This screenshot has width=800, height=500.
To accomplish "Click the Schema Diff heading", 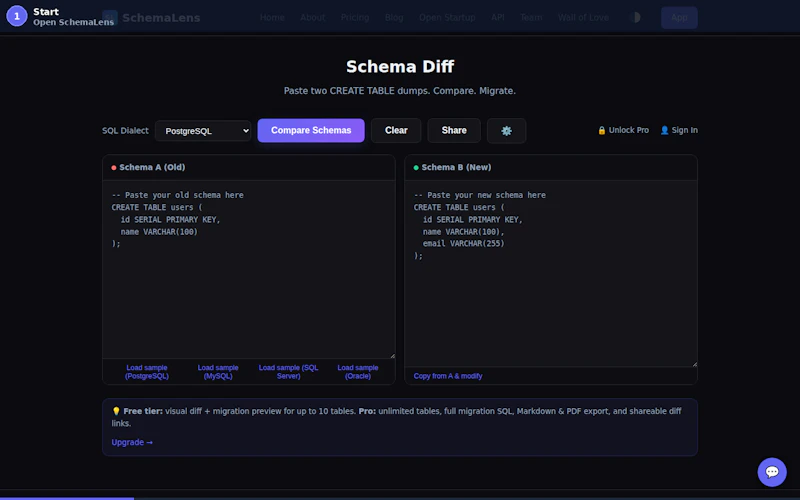I will (400, 66).
